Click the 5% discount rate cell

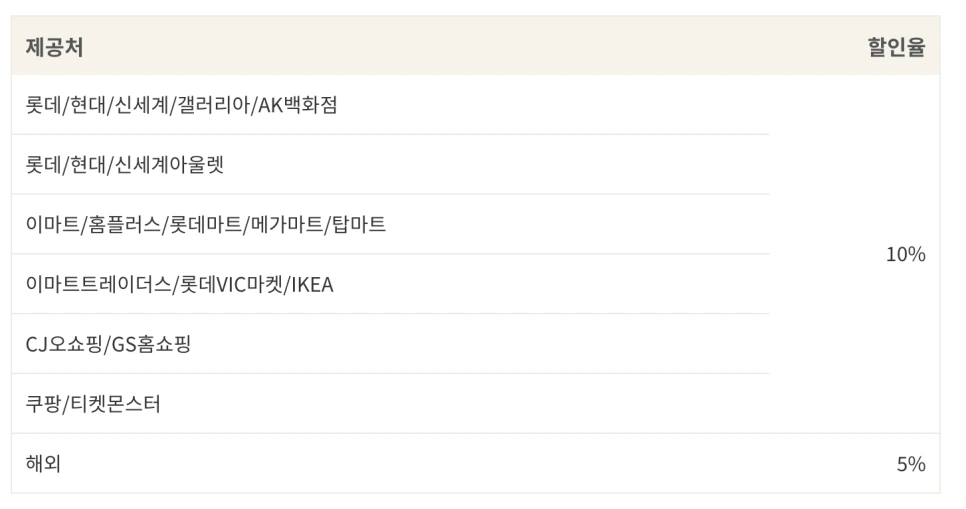[911, 463]
